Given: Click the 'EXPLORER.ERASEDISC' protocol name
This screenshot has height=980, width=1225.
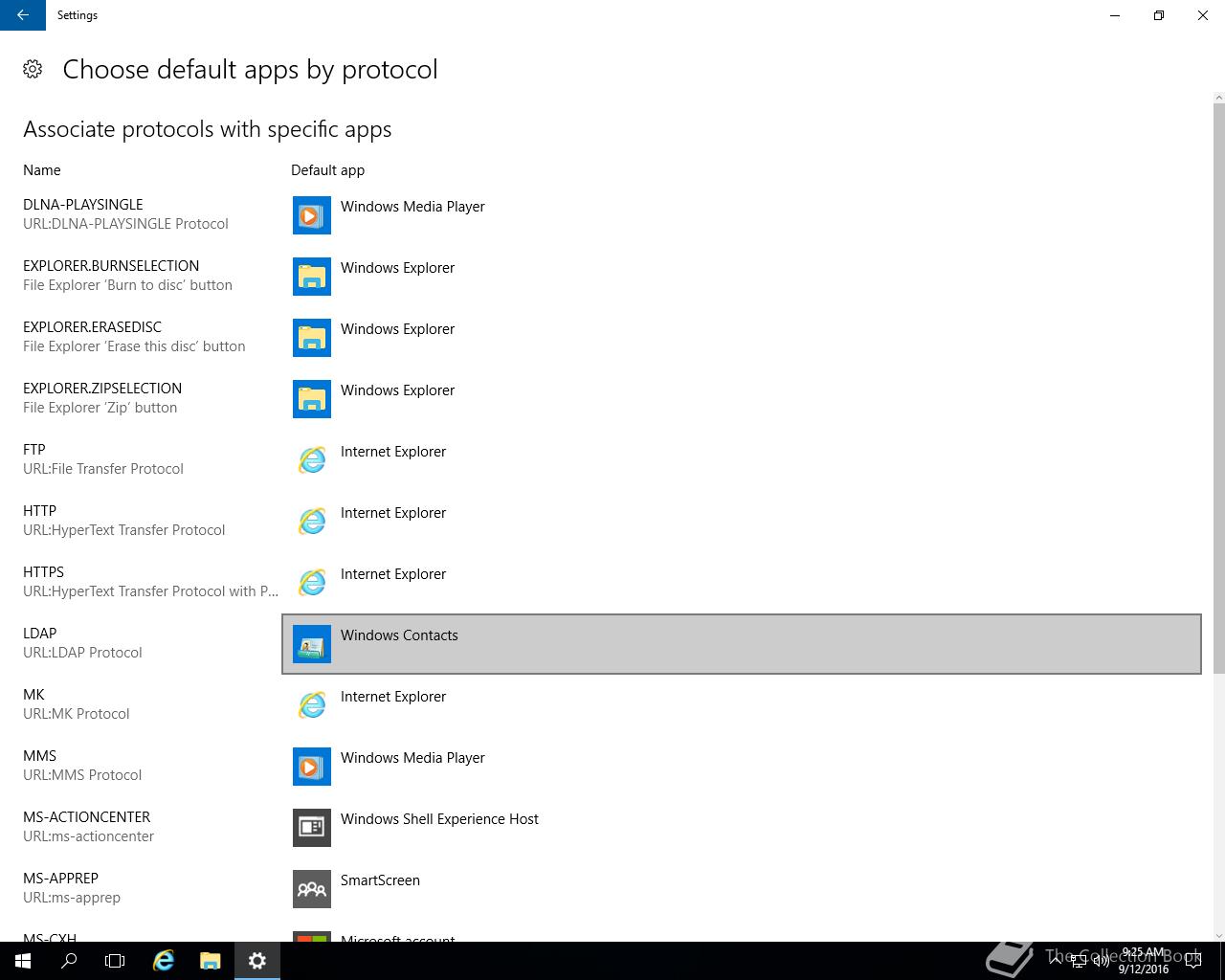Looking at the screenshot, I should coord(93,327).
